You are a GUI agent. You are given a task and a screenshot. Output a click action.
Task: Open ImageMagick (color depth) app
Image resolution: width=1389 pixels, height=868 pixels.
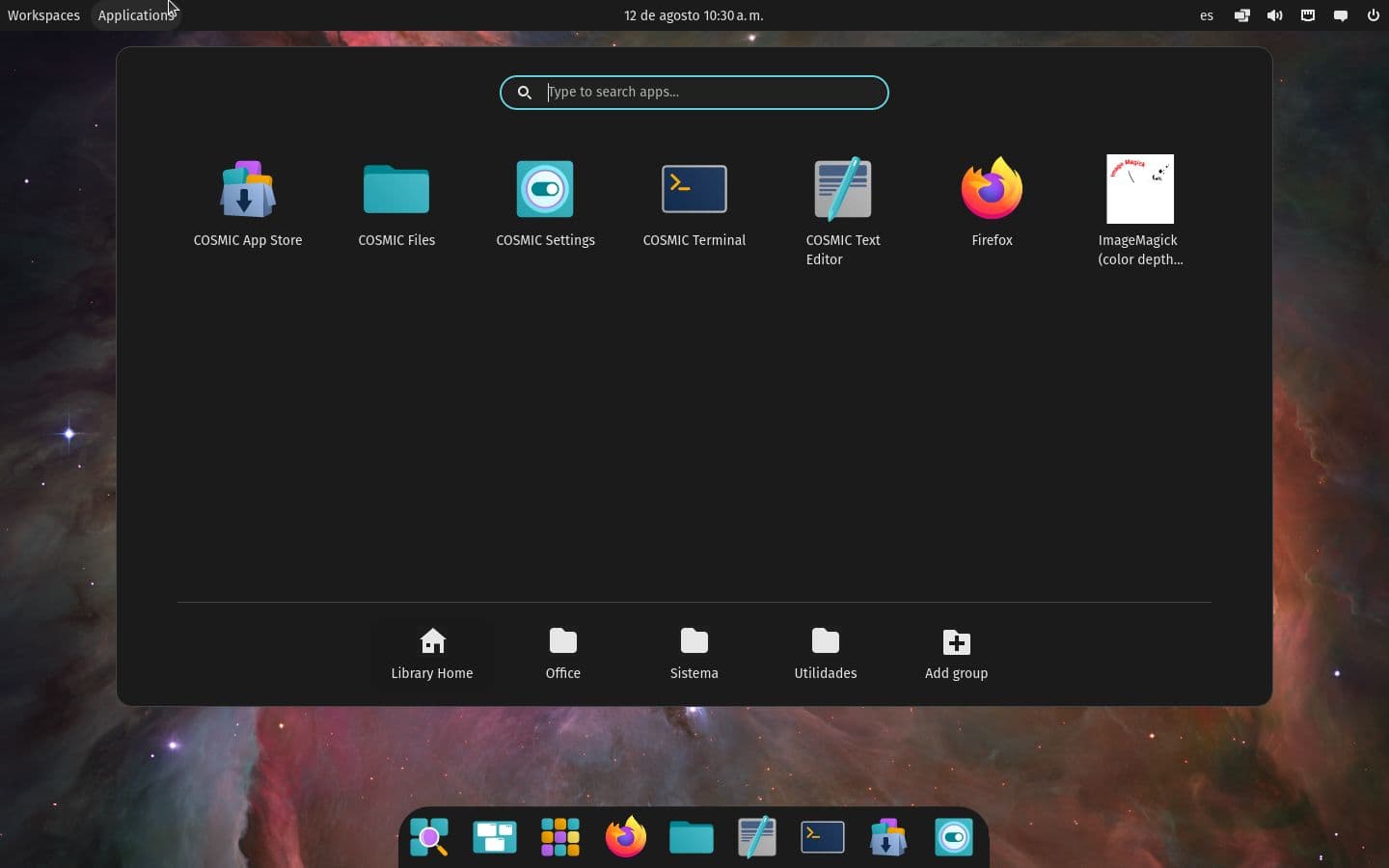[x=1140, y=212]
